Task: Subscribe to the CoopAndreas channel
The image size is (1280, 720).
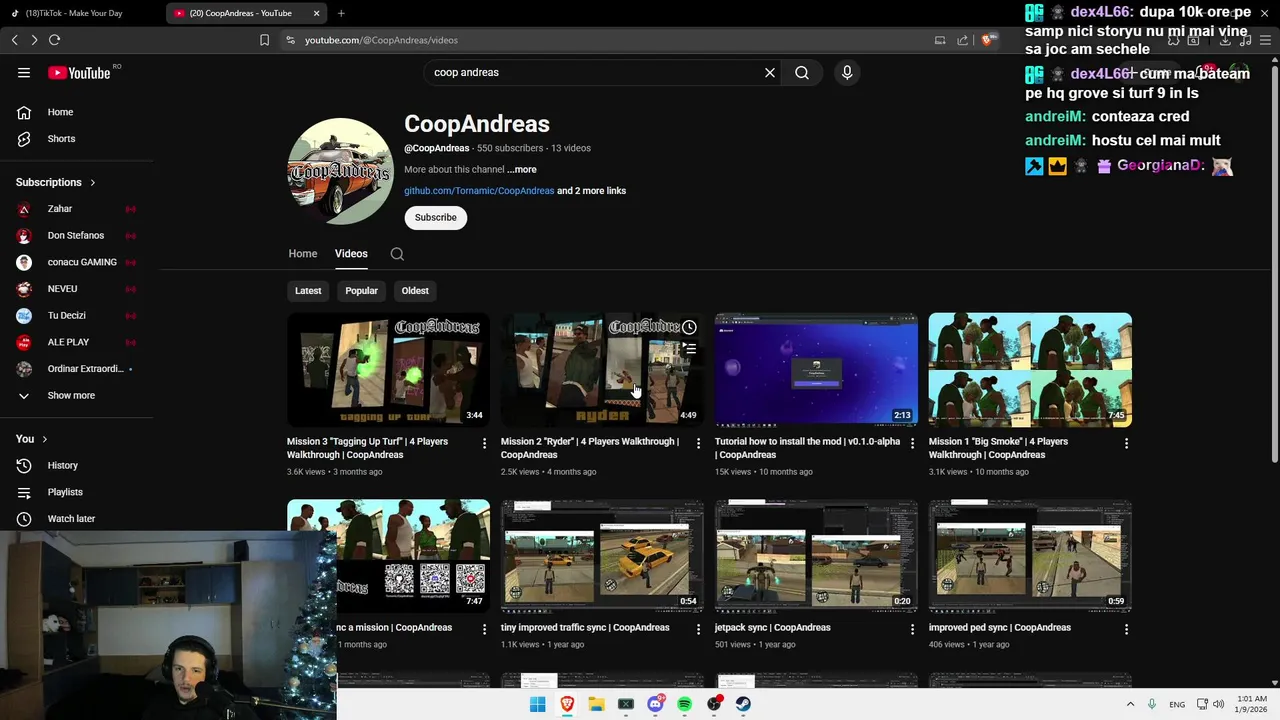Action: pos(436,217)
